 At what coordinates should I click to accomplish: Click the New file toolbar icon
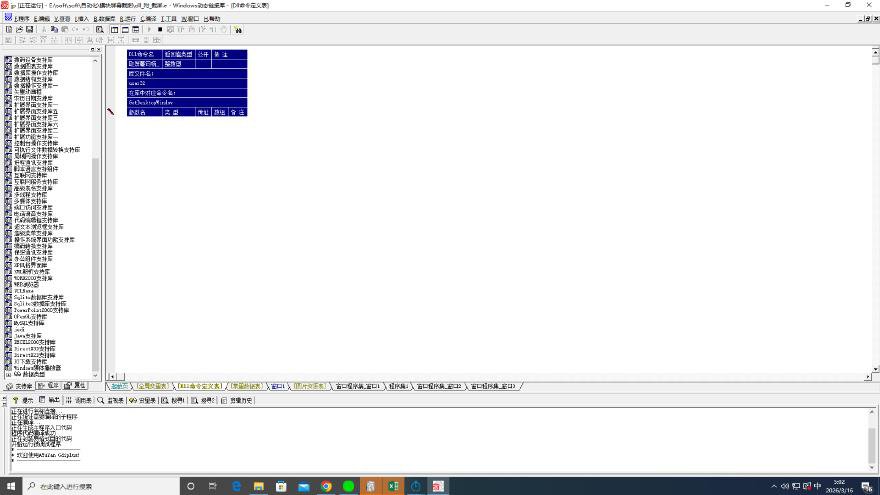8,30
